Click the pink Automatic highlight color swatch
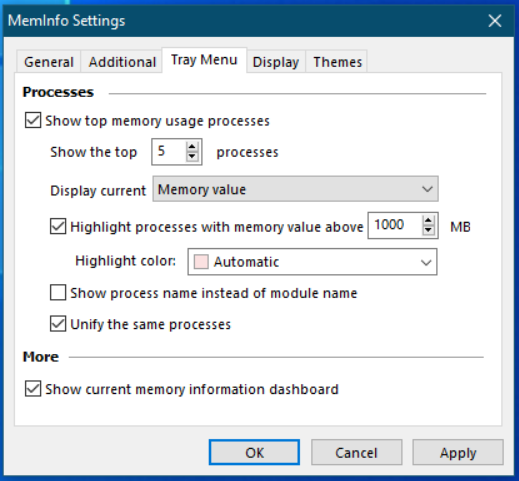 click(201, 262)
